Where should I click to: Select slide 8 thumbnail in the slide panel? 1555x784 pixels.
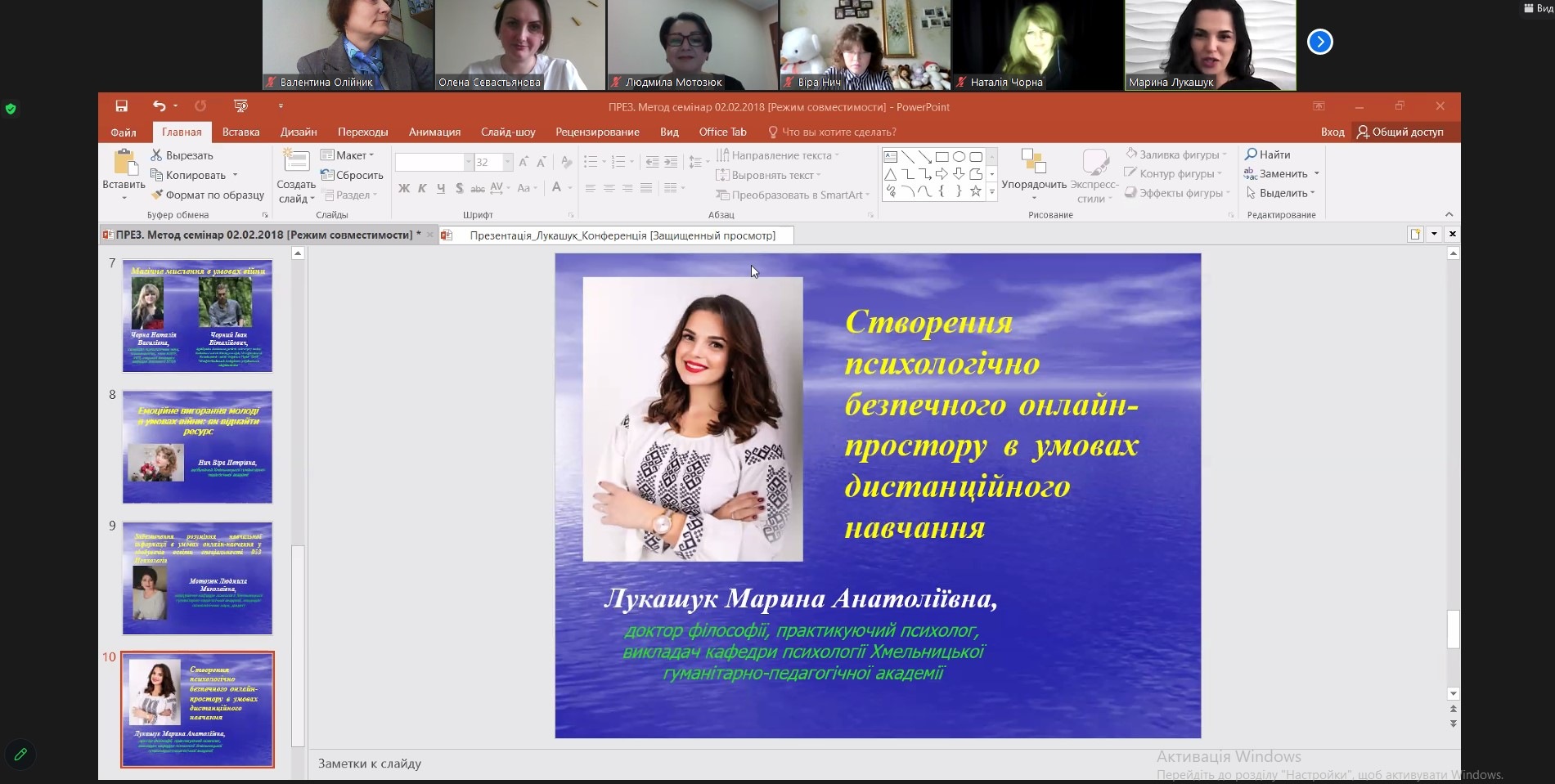[x=197, y=446]
